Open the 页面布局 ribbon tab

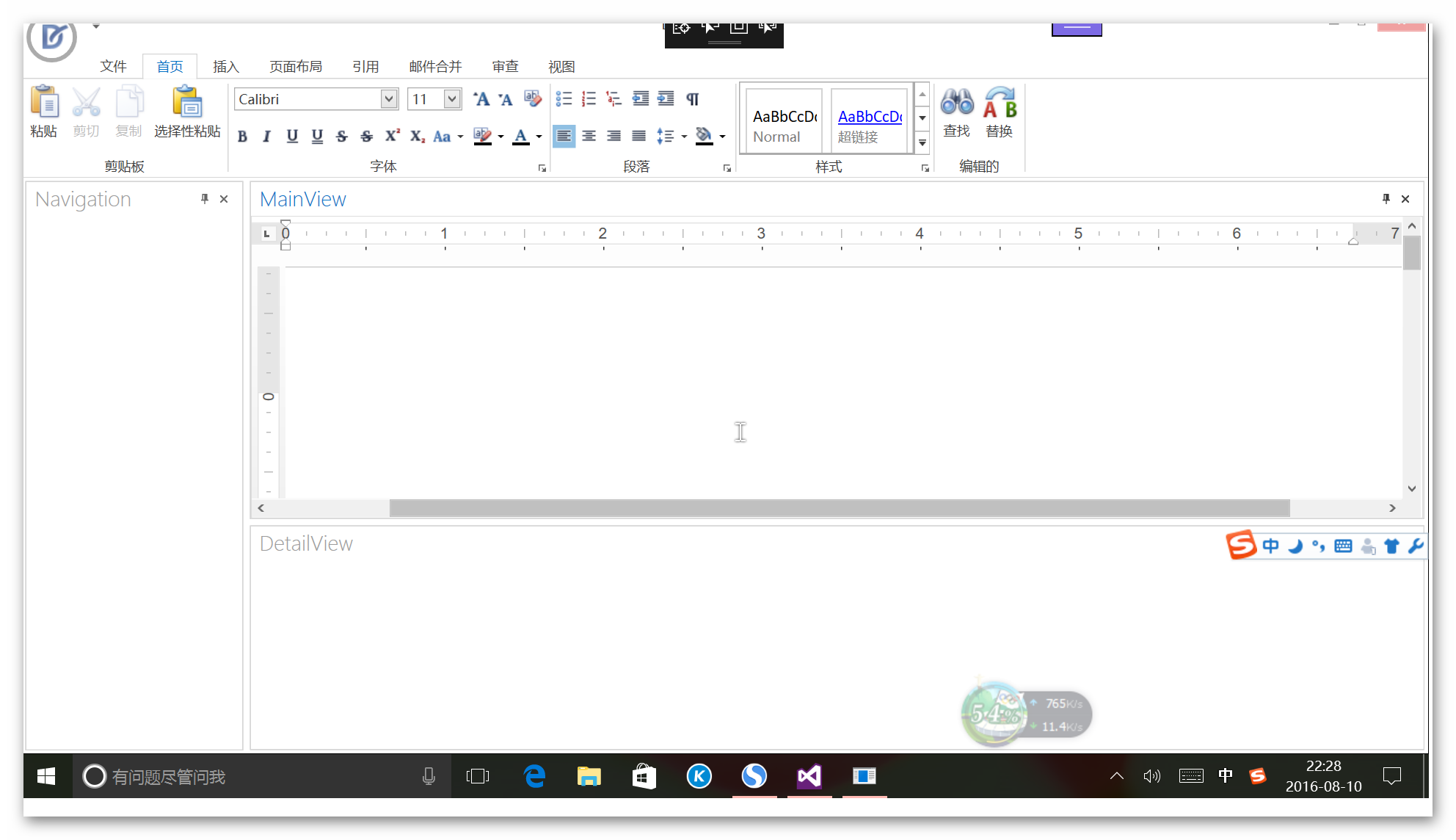[x=296, y=66]
